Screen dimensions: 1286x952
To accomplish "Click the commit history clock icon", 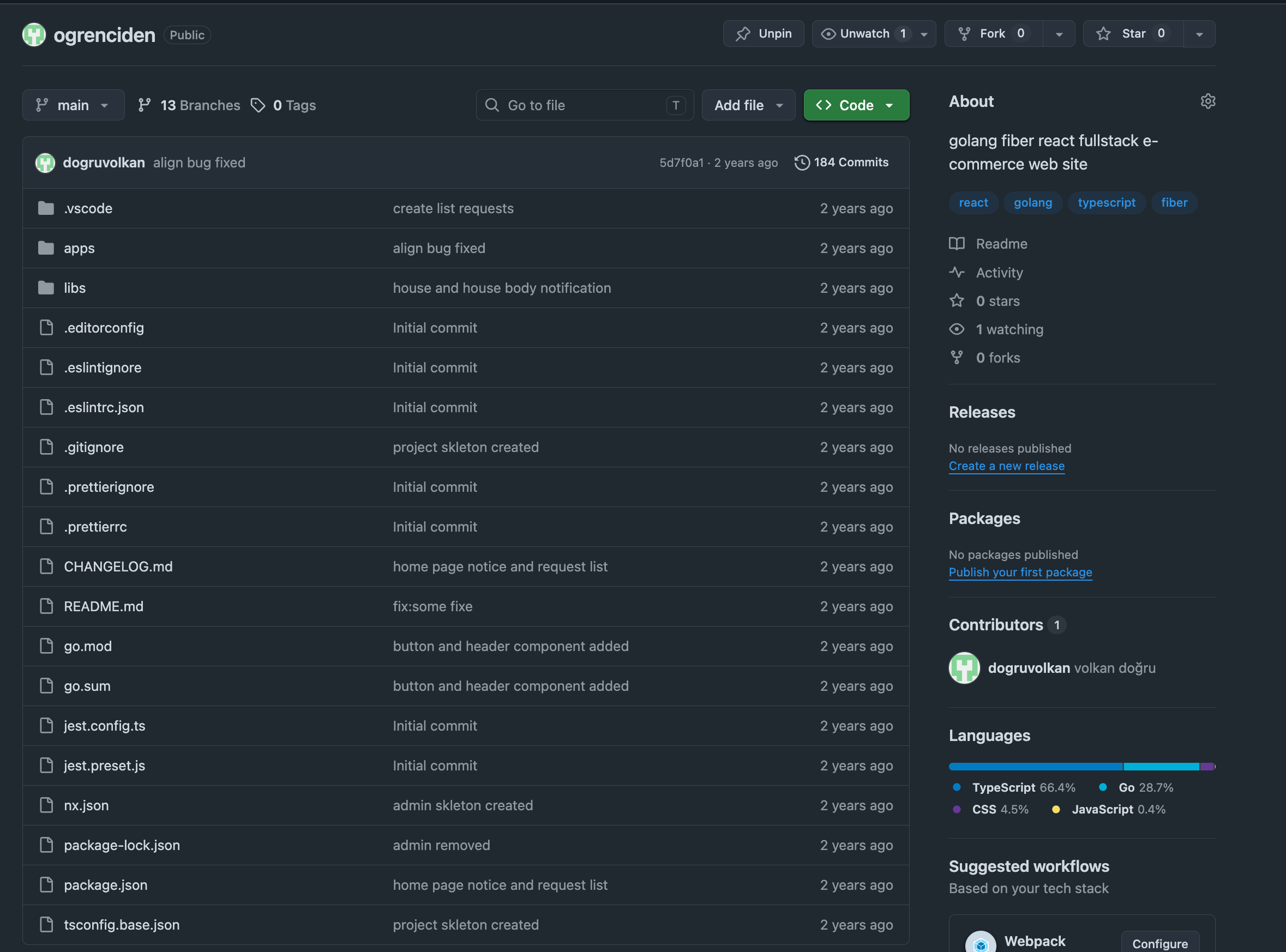I will (802, 162).
